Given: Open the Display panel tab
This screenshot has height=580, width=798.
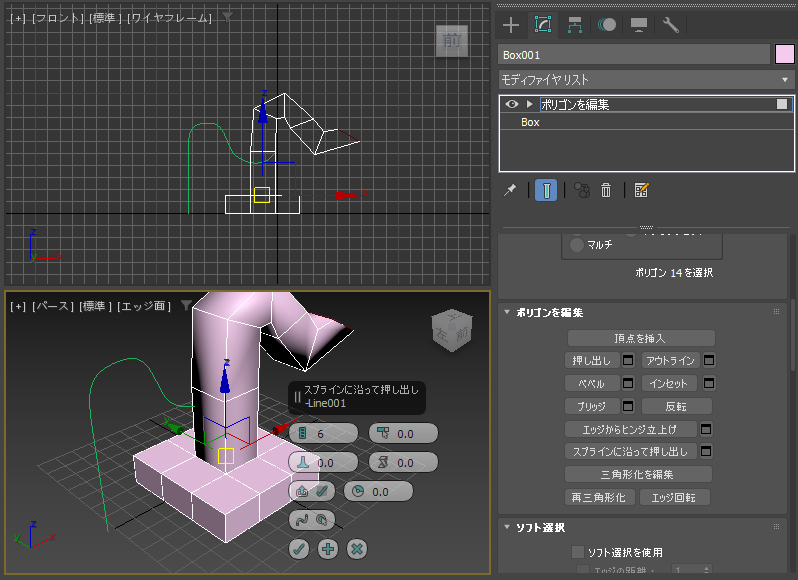Looking at the screenshot, I should coord(639,25).
